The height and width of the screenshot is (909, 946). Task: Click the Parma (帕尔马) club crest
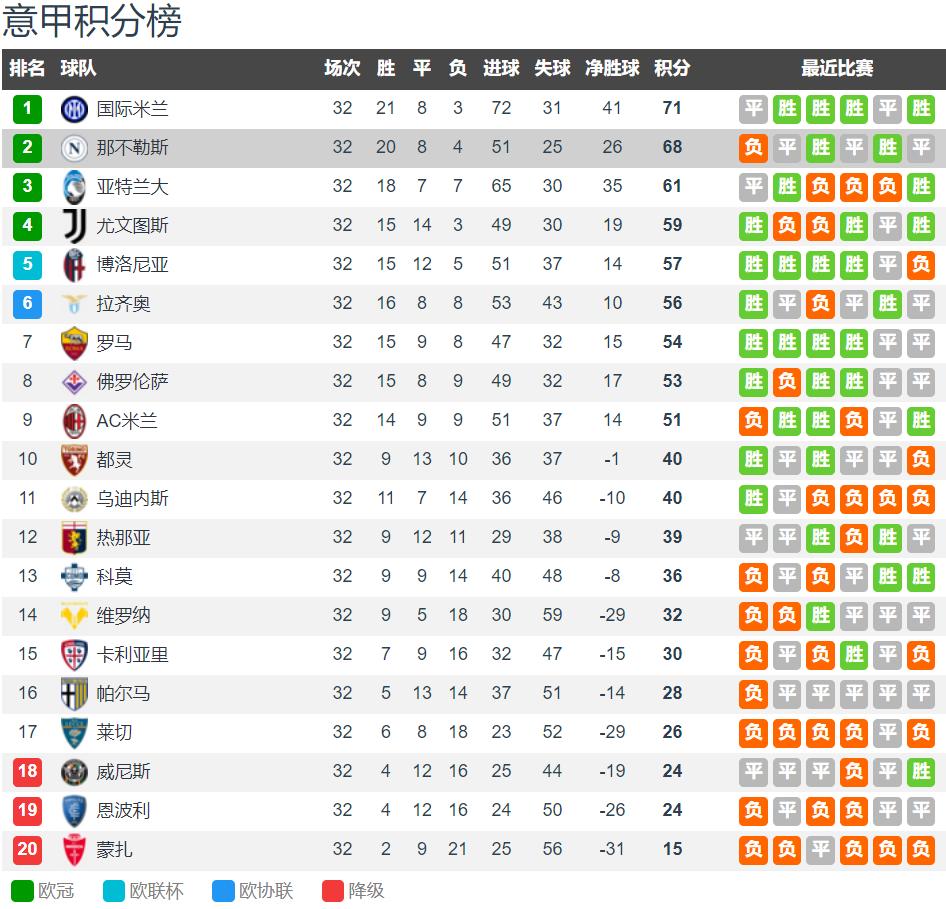(x=75, y=693)
